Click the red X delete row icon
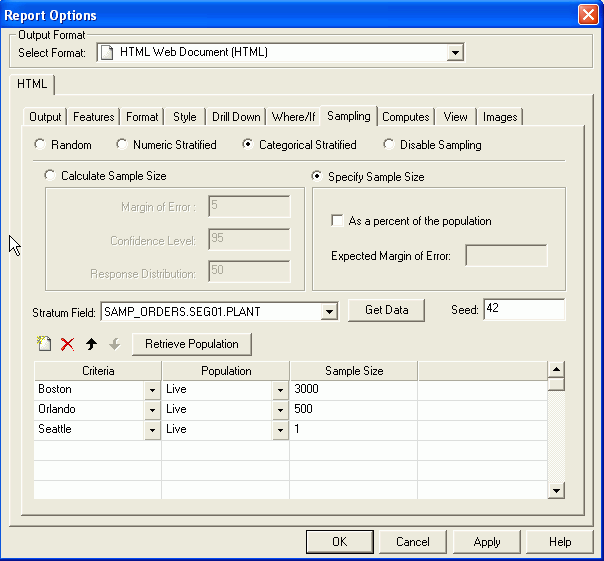The height and width of the screenshot is (561, 604). [x=67, y=344]
